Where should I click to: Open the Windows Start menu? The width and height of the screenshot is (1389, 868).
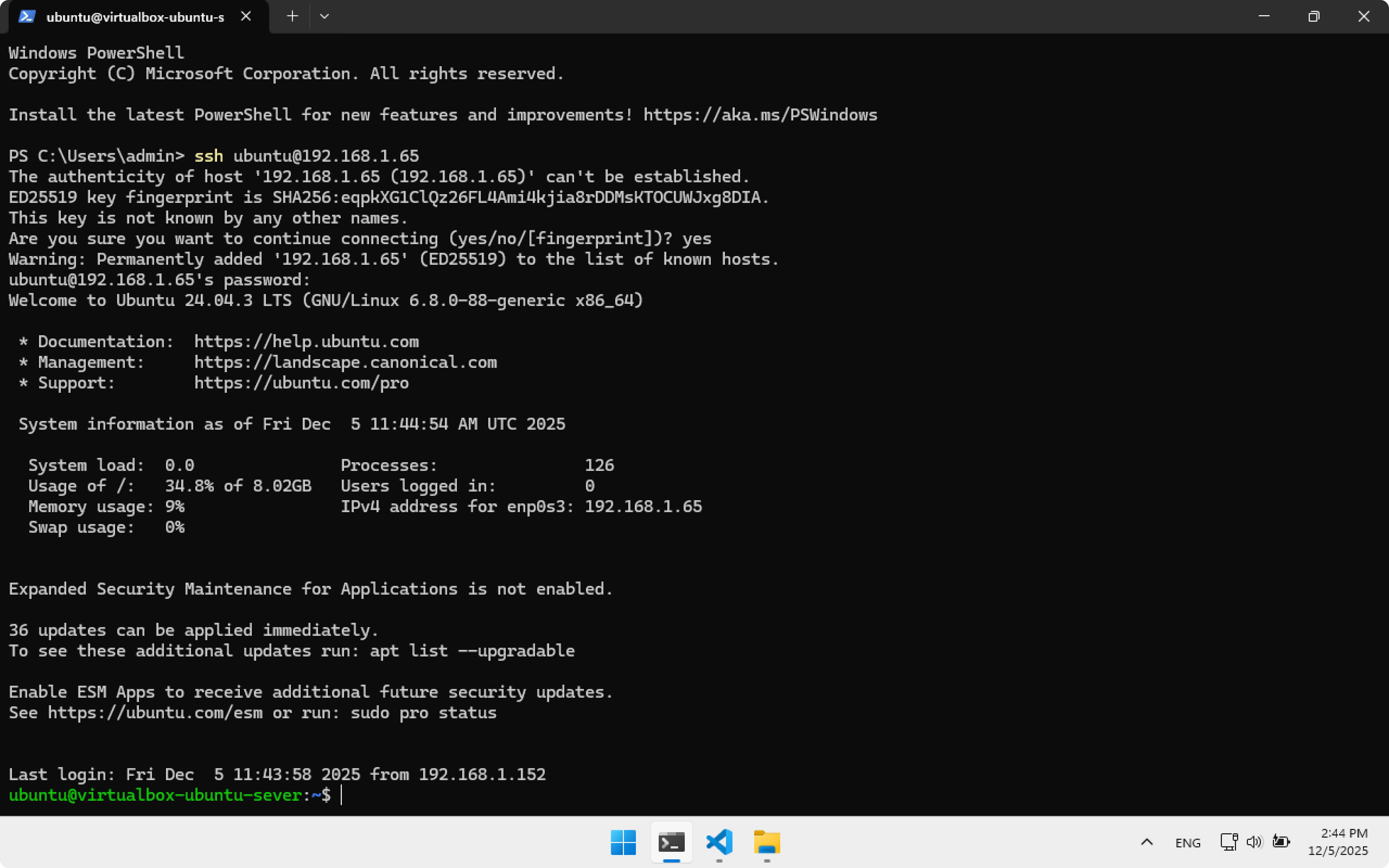coord(623,842)
